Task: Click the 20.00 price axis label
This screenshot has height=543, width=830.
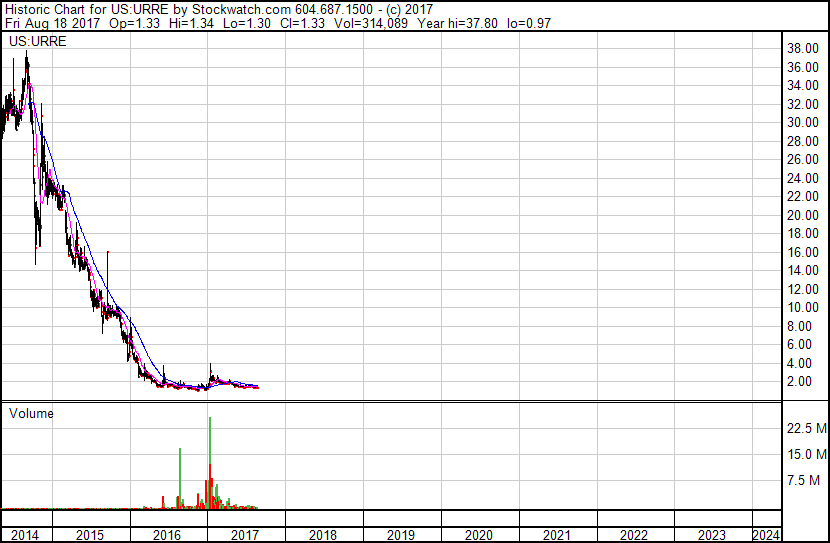Action: [804, 215]
